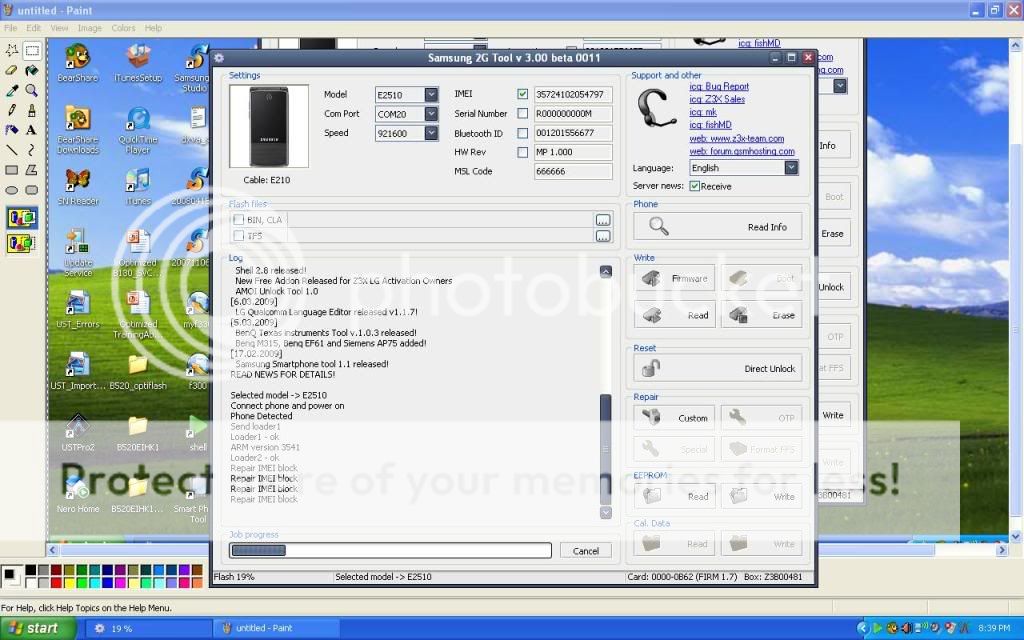1024x640 pixels.
Task: Browse for TFS file with ellipsis button
Action: pos(603,236)
